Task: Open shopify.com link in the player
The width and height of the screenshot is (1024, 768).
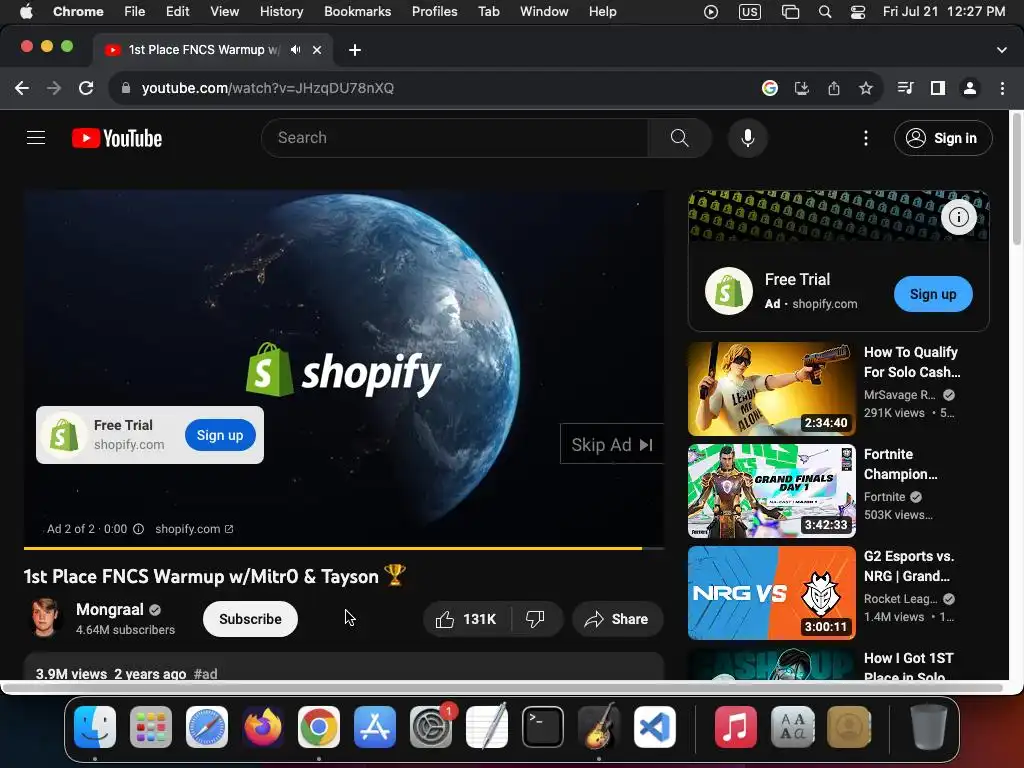Action: [194, 529]
